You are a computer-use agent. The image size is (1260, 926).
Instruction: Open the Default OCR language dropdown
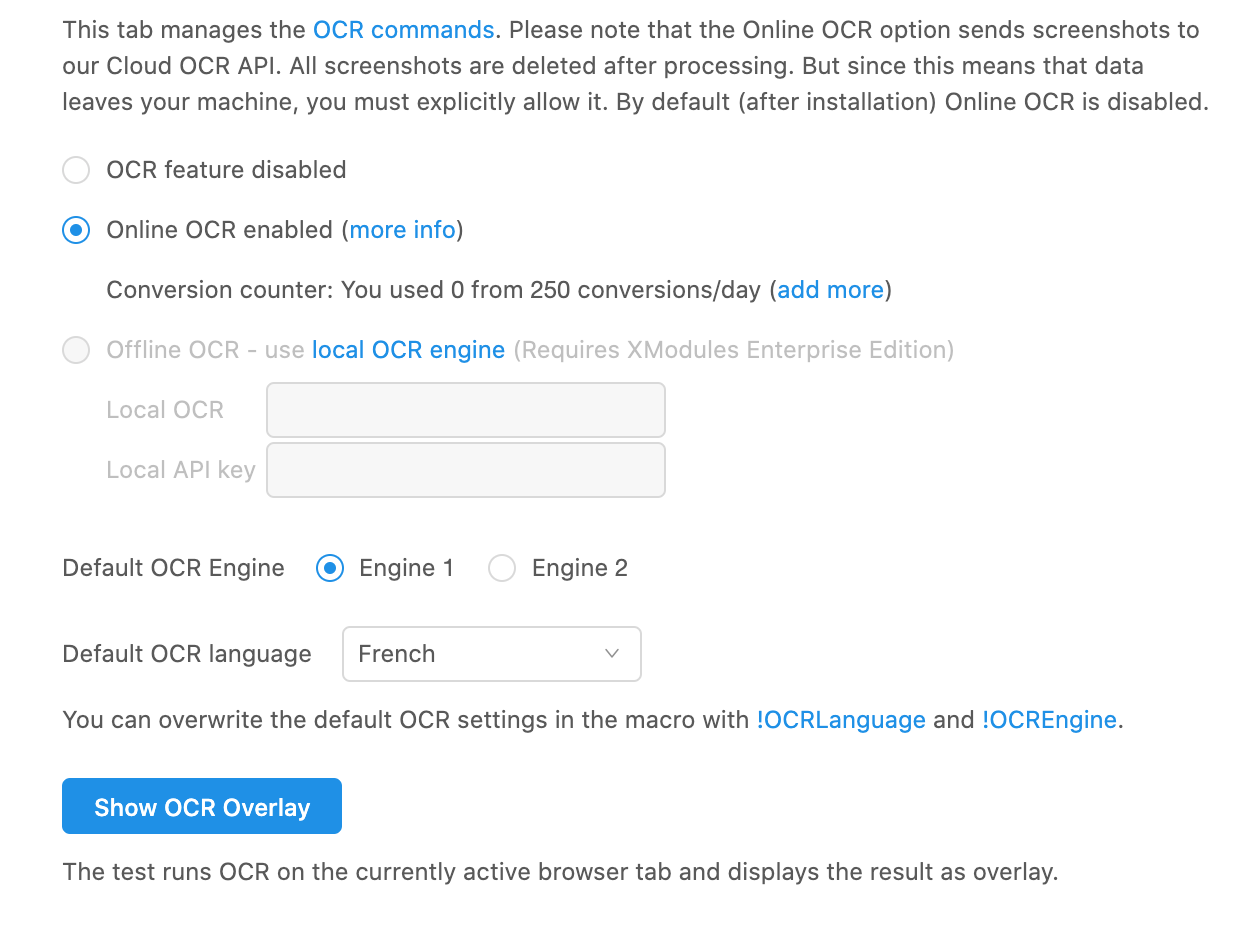coord(492,654)
